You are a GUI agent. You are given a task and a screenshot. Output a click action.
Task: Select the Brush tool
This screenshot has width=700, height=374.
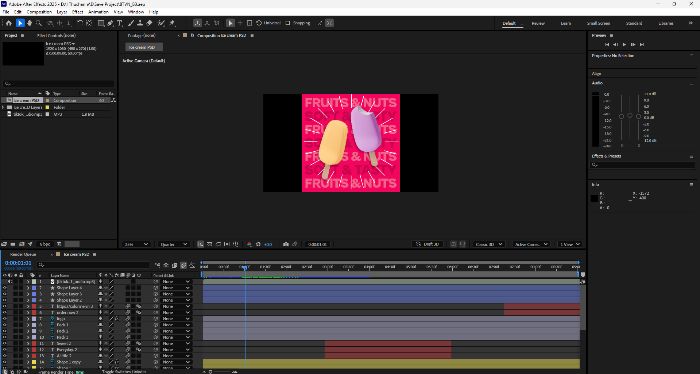131,23
